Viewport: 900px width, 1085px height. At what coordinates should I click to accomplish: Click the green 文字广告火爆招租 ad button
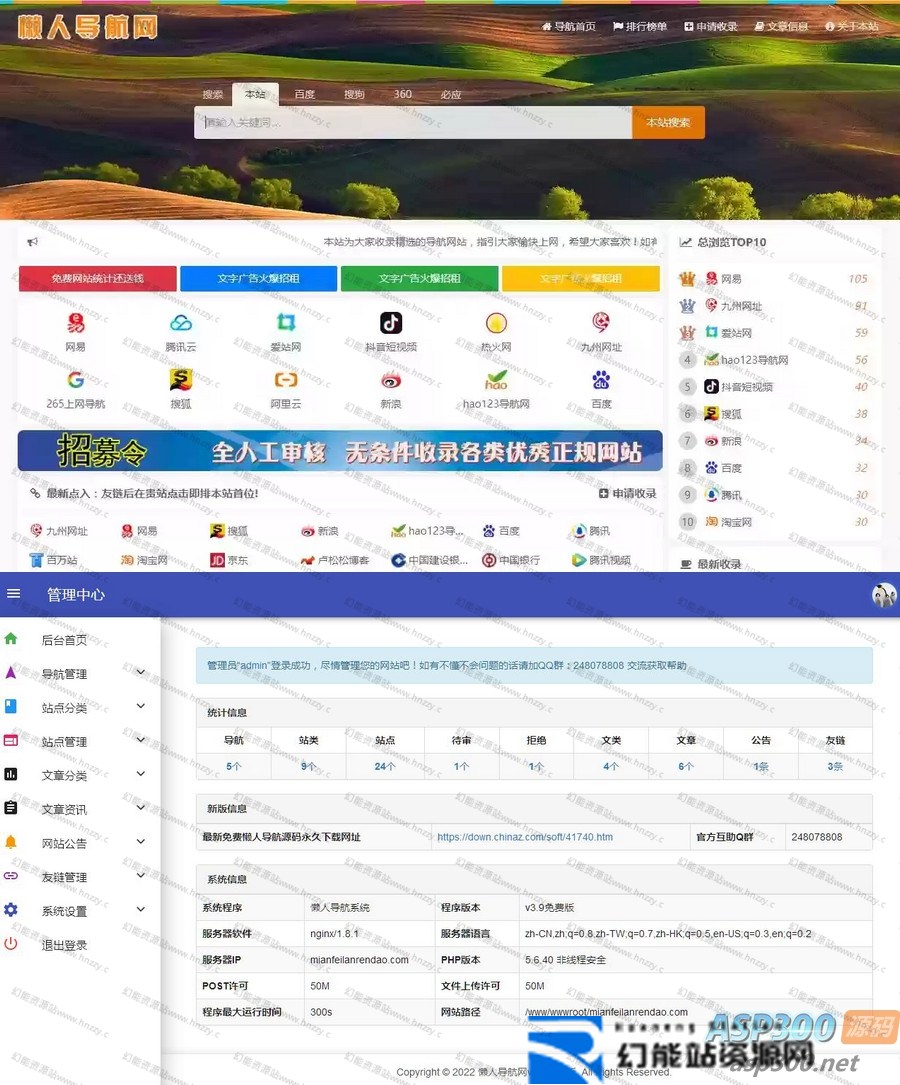(x=419, y=278)
